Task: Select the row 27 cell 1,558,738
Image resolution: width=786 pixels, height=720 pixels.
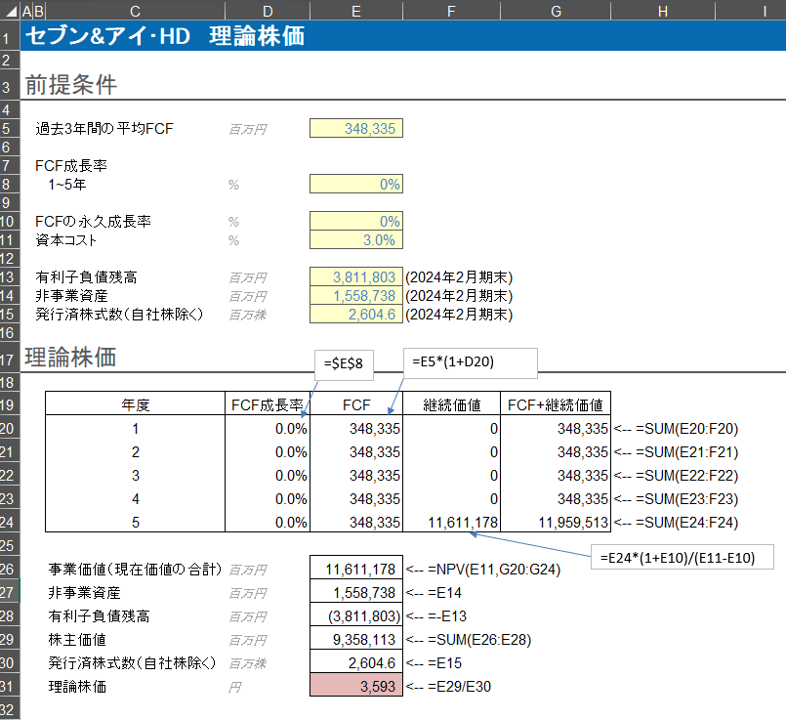Action: [356, 592]
